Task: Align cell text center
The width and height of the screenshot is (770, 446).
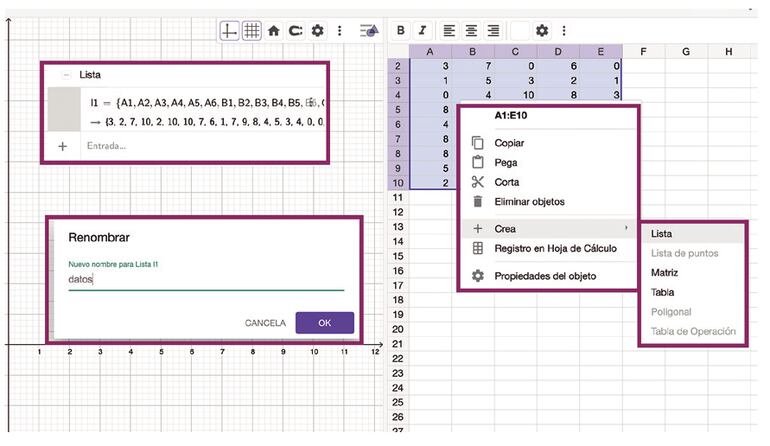Action: pyautogui.click(x=471, y=30)
